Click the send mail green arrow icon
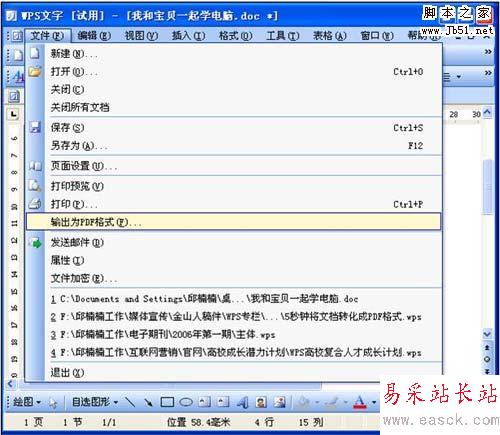The width and height of the screenshot is (500, 435). point(35,242)
